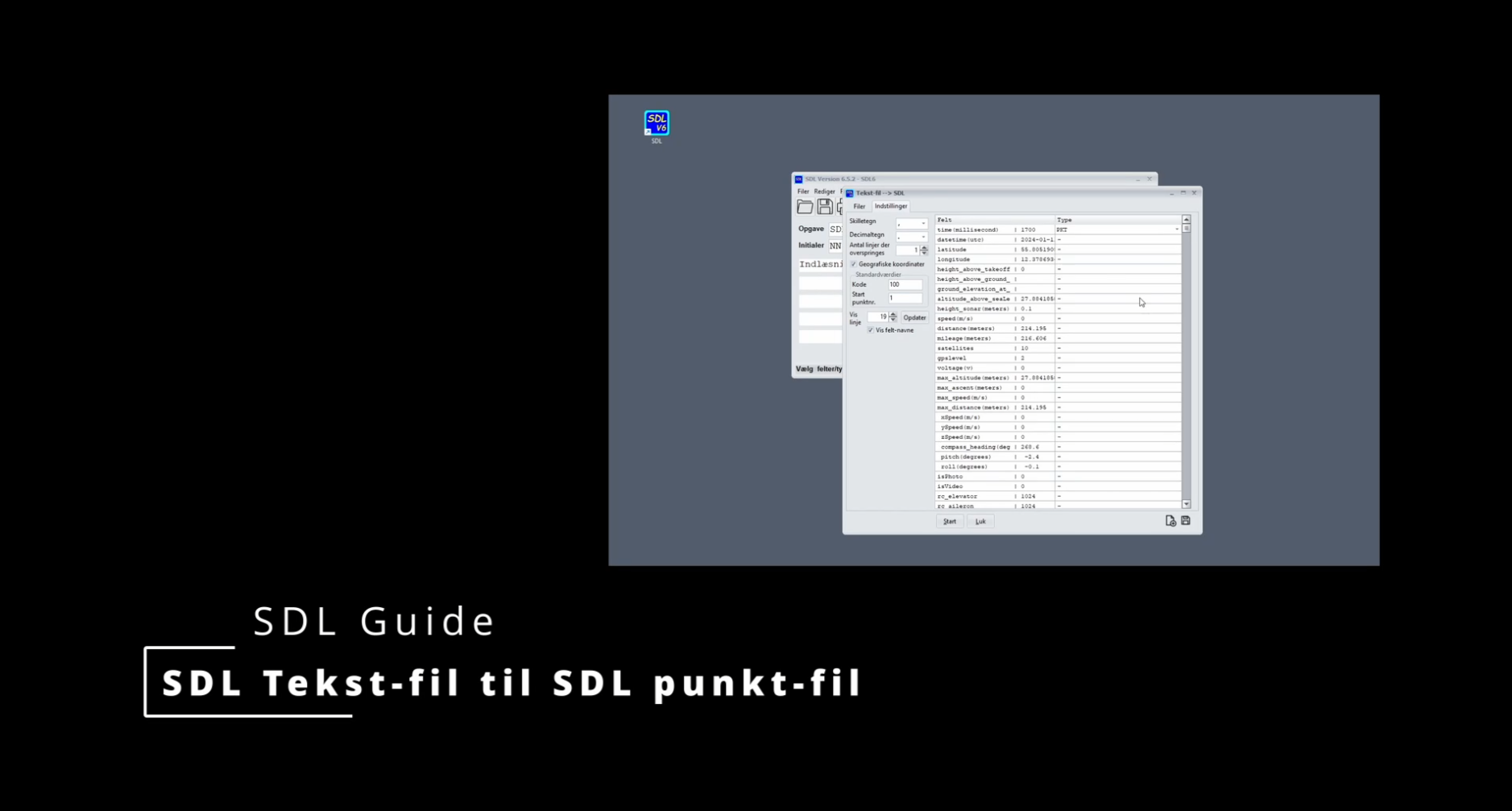Click the Luk button
The height and width of the screenshot is (811, 1512).
click(x=980, y=521)
